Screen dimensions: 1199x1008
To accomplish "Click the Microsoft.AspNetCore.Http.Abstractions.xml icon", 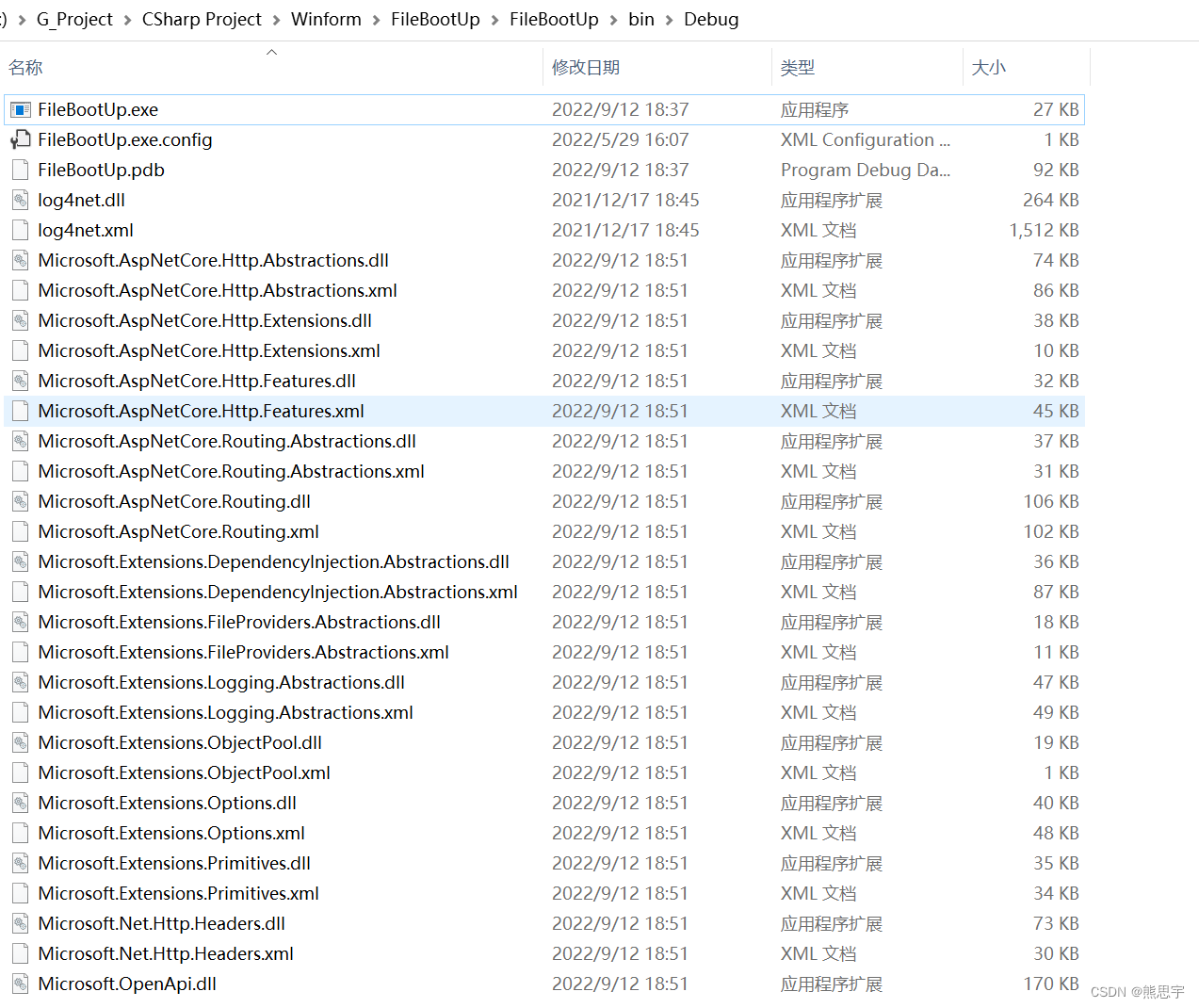I will click(20, 291).
